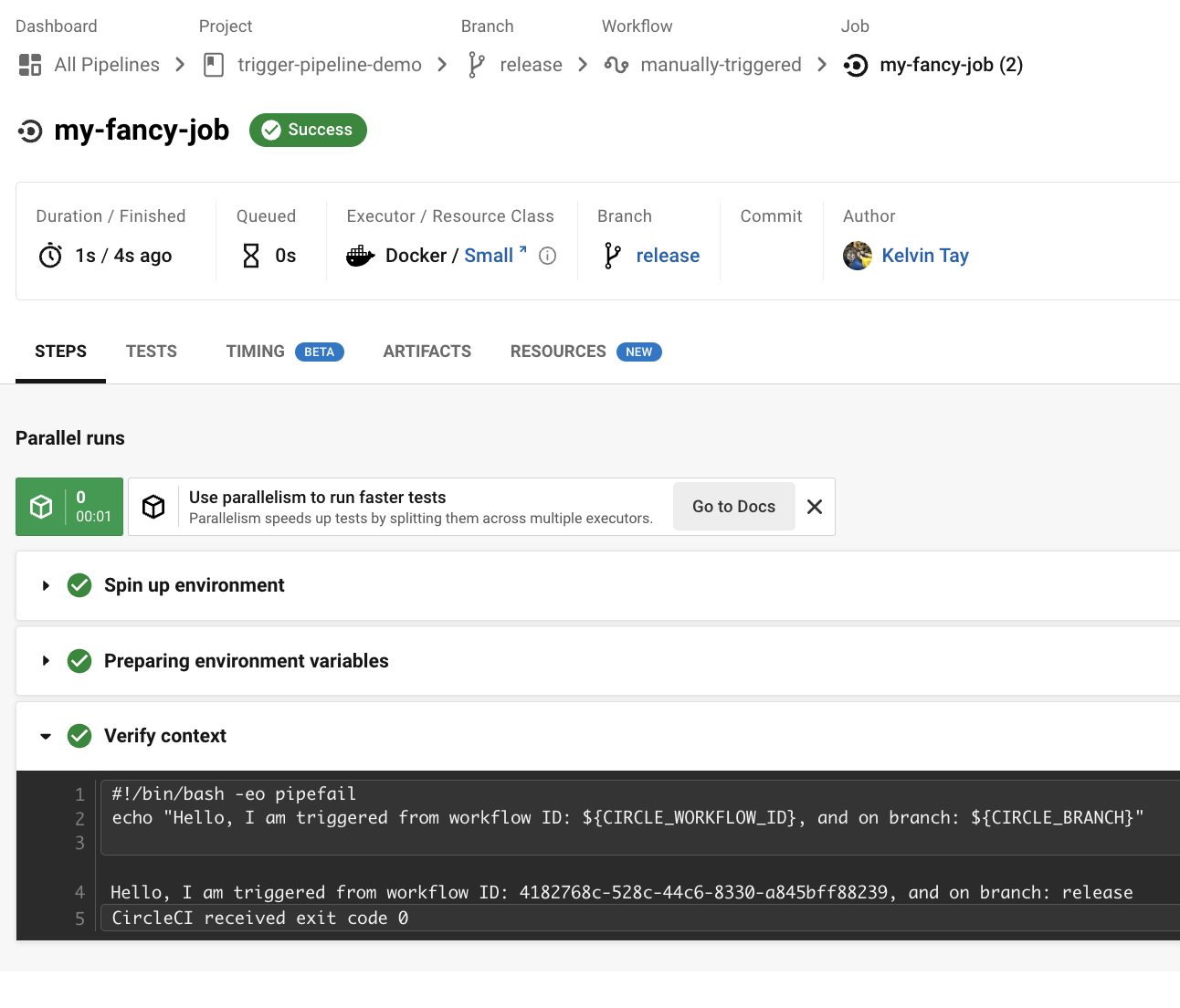Select the trigger-pipeline-demo project icon
Screen dimensions: 1180x1008
pos(213,64)
